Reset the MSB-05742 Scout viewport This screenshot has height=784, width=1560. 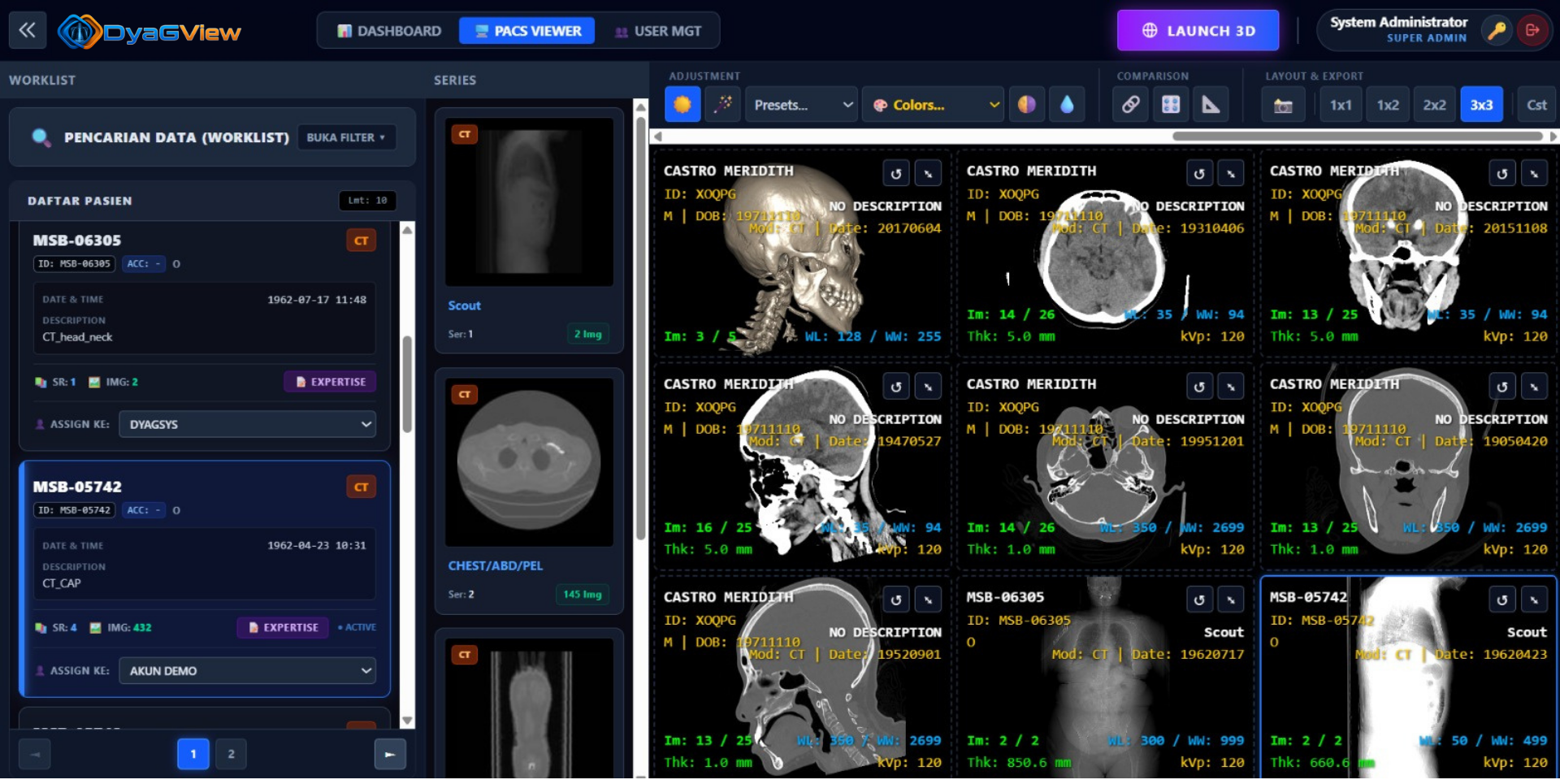coord(1502,600)
